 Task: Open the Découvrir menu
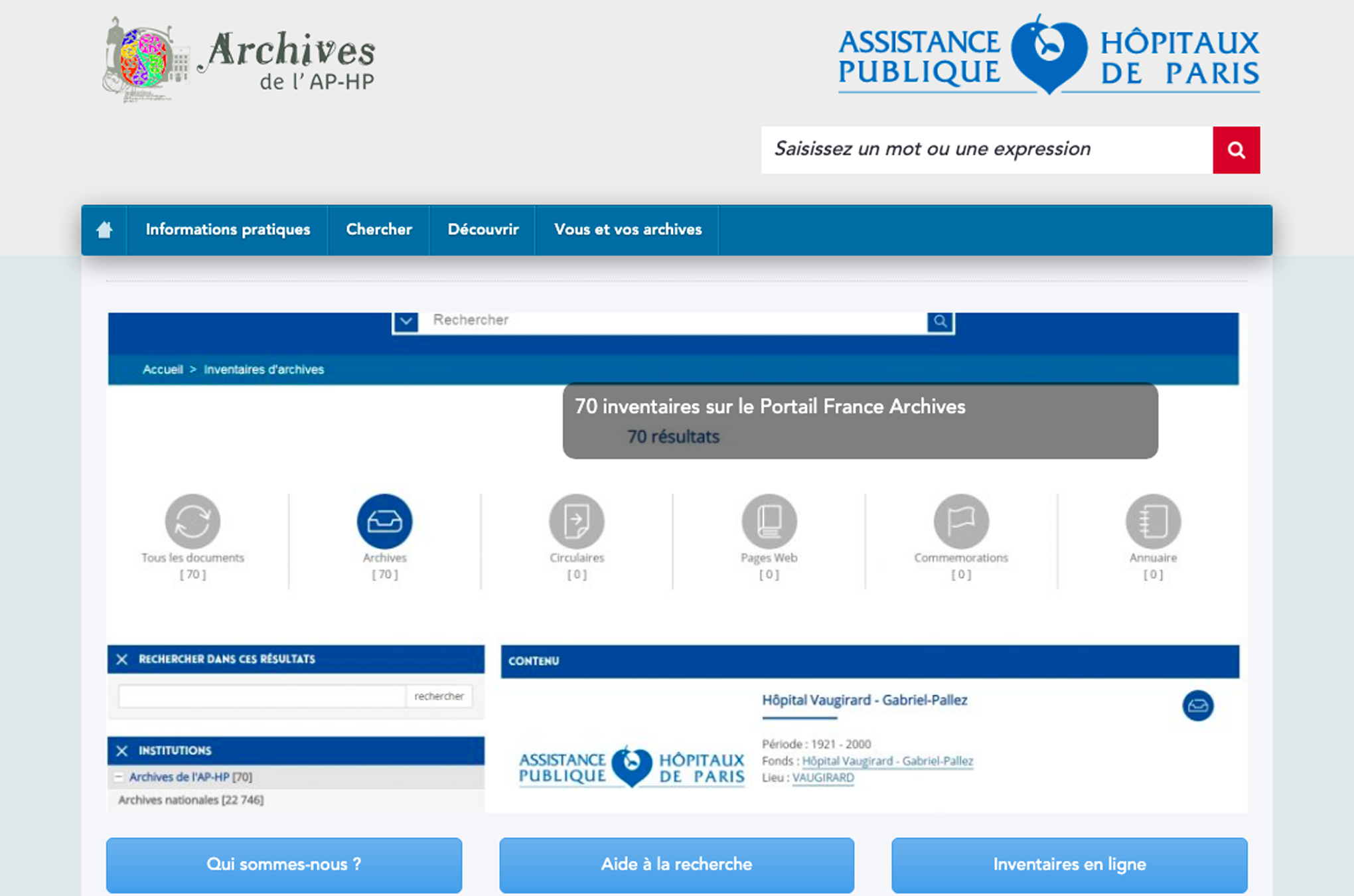click(x=483, y=230)
